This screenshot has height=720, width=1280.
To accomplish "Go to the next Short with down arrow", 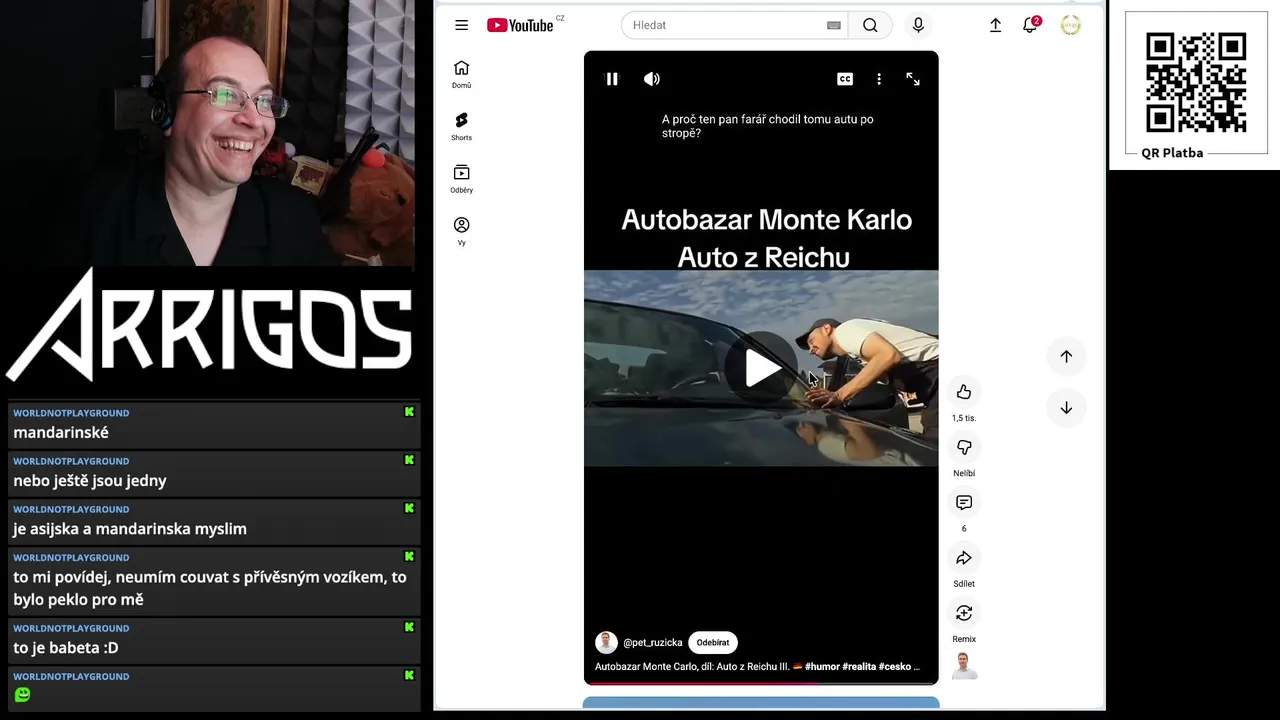I will (x=1066, y=408).
